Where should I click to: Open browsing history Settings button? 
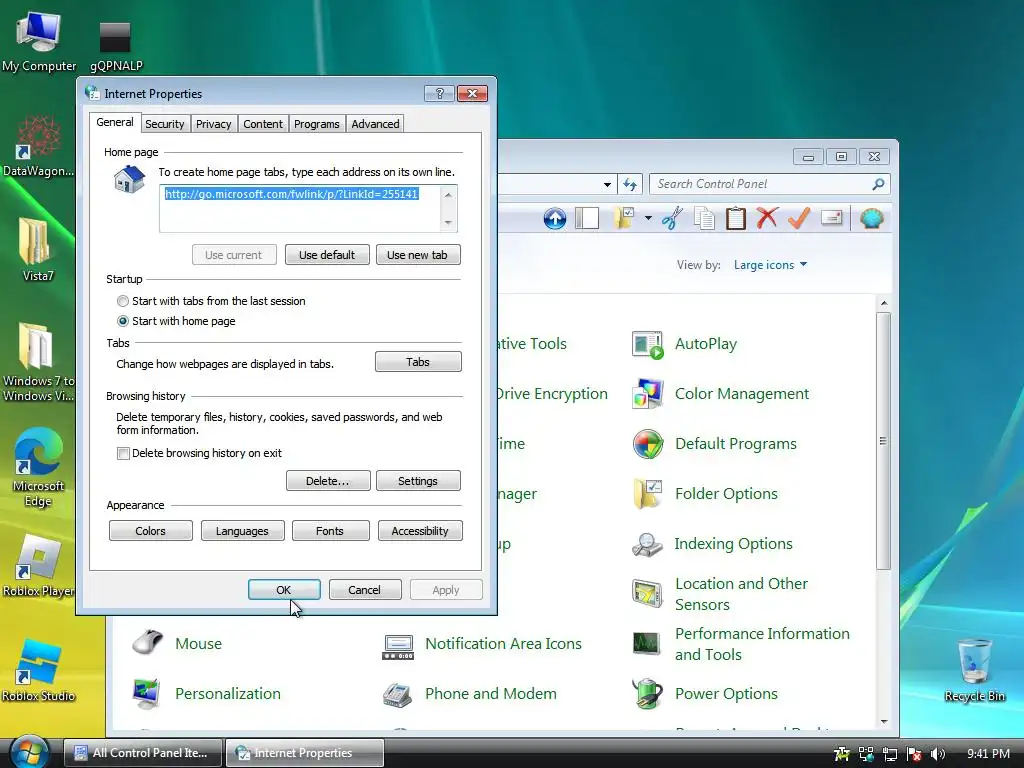coord(418,481)
